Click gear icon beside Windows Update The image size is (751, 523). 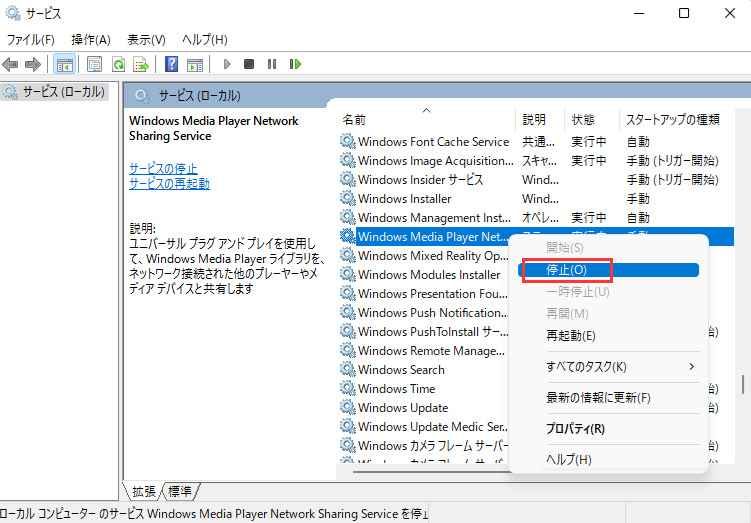pyautogui.click(x=348, y=407)
